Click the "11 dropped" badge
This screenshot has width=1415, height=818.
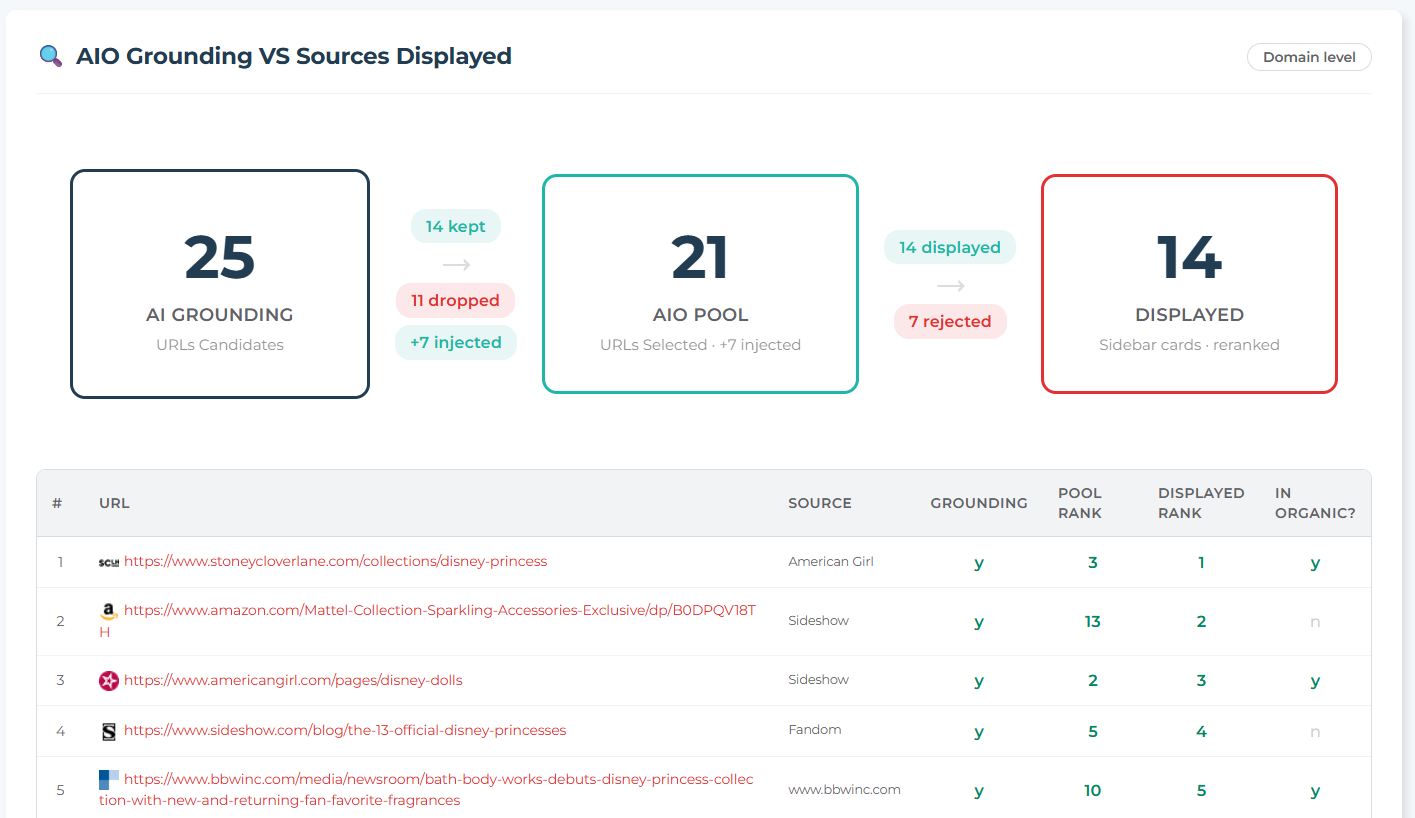click(455, 300)
